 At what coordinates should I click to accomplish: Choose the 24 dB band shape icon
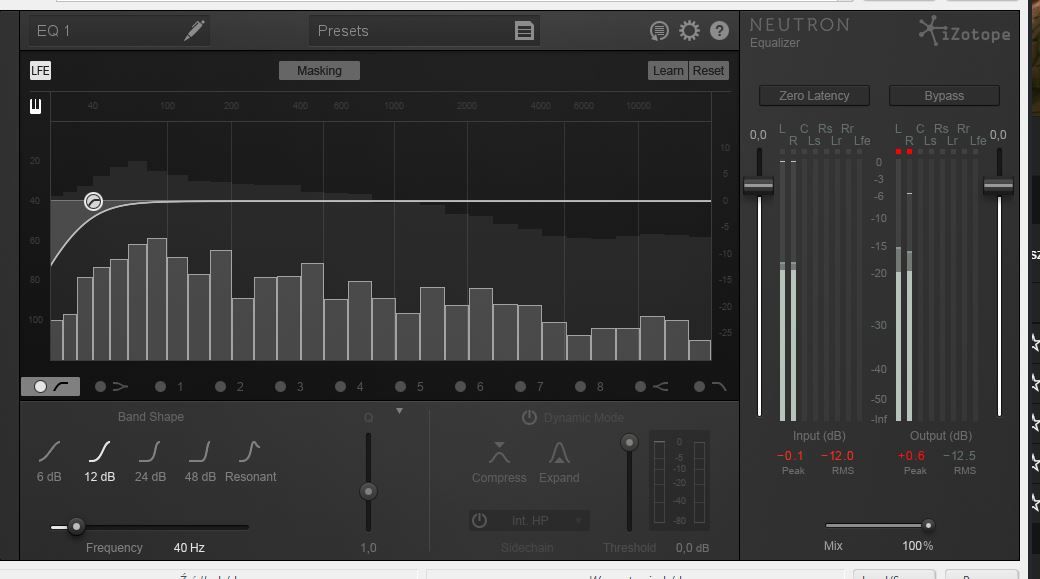[x=150, y=452]
